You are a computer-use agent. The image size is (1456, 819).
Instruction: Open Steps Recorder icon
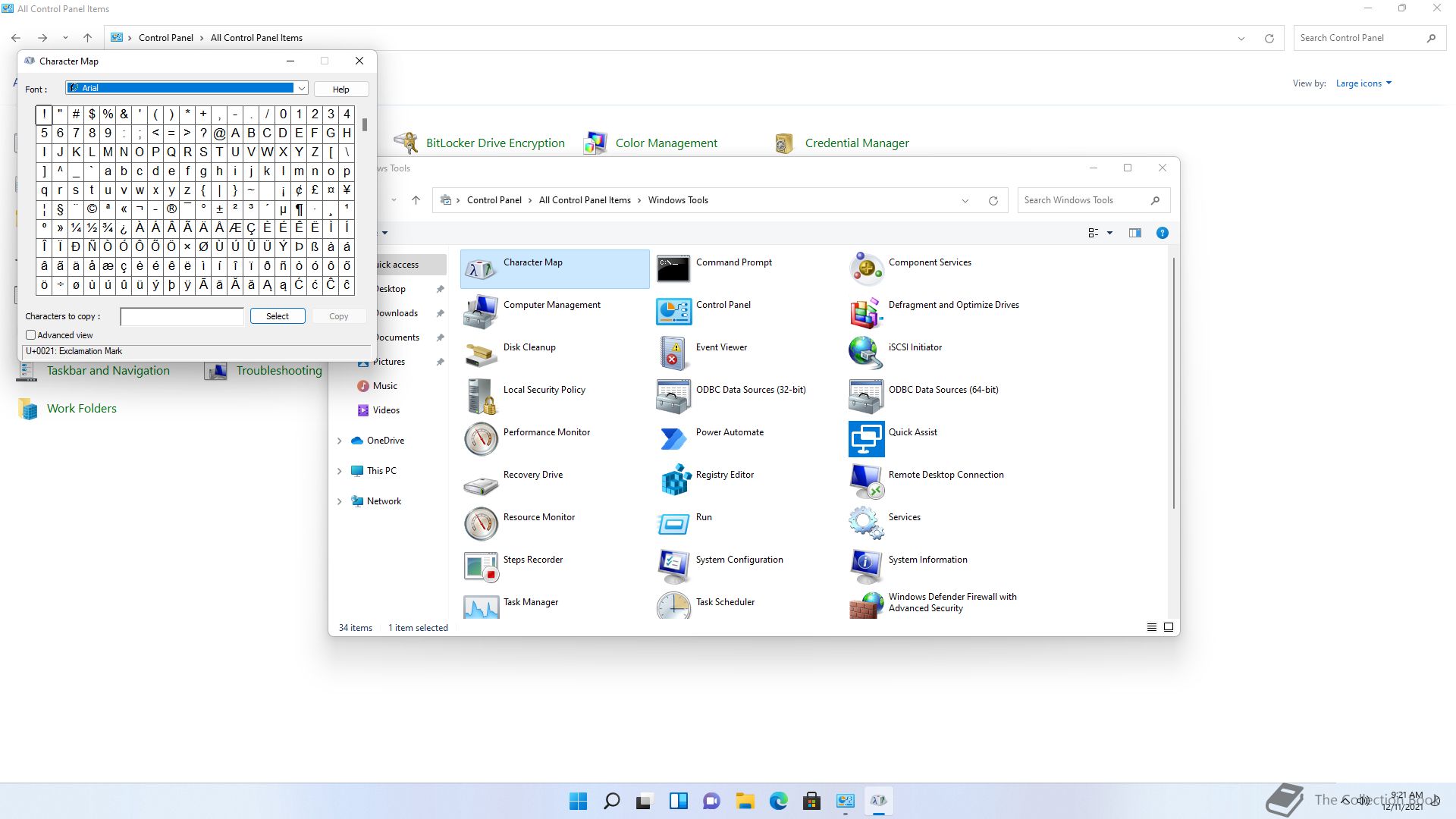[x=481, y=566]
